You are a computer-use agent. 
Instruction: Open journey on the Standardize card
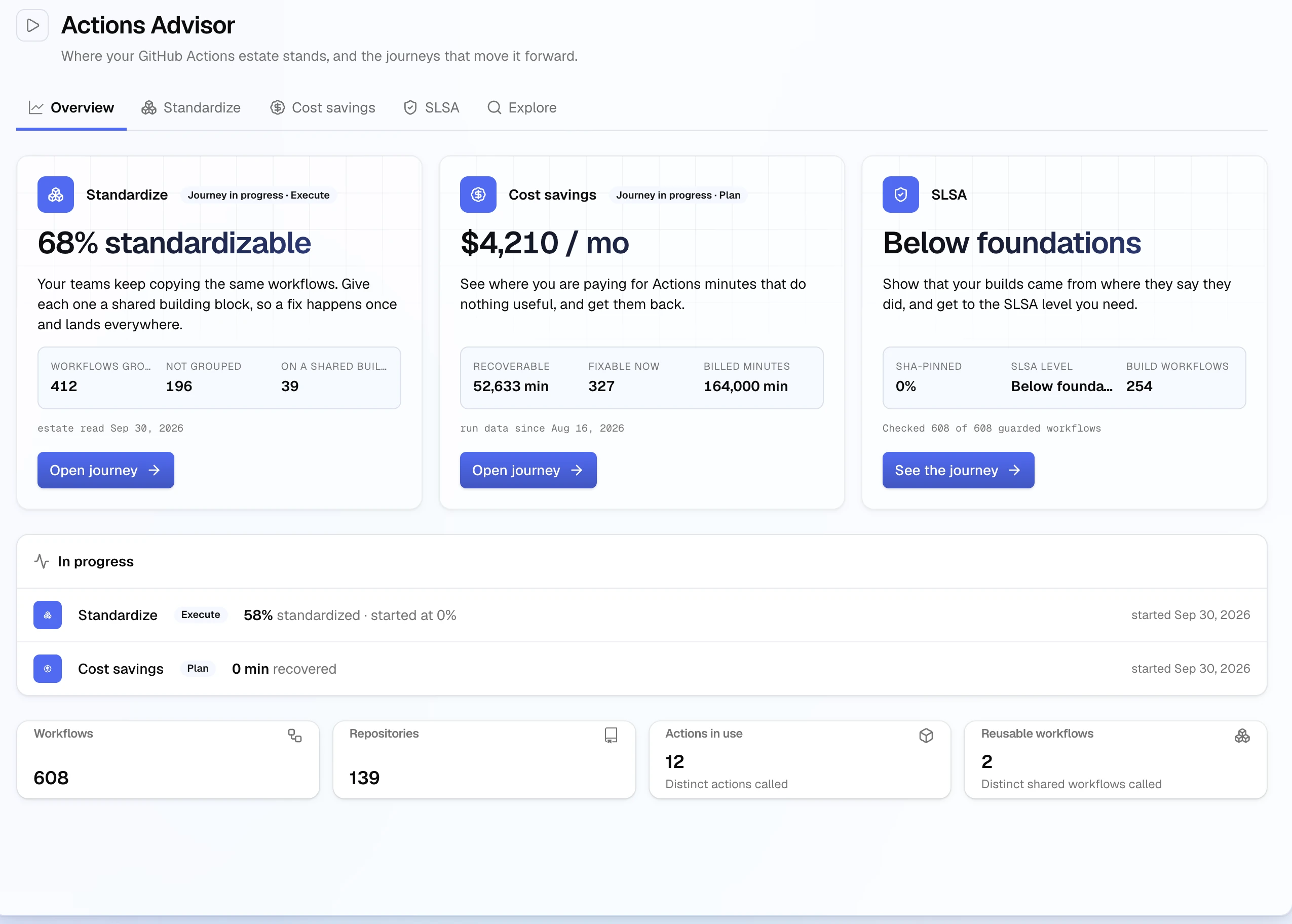tap(106, 470)
